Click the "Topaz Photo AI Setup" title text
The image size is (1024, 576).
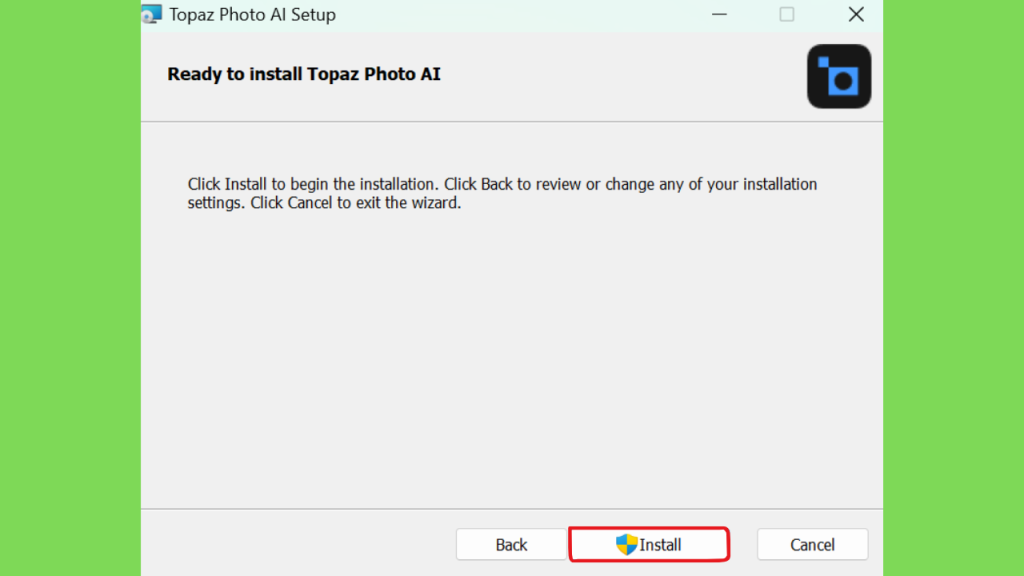coord(252,14)
